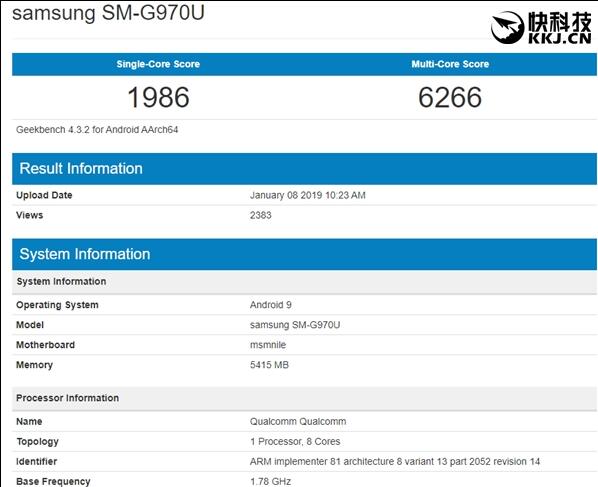
Task: Click the Processor Information subheader
Action: [304, 398]
